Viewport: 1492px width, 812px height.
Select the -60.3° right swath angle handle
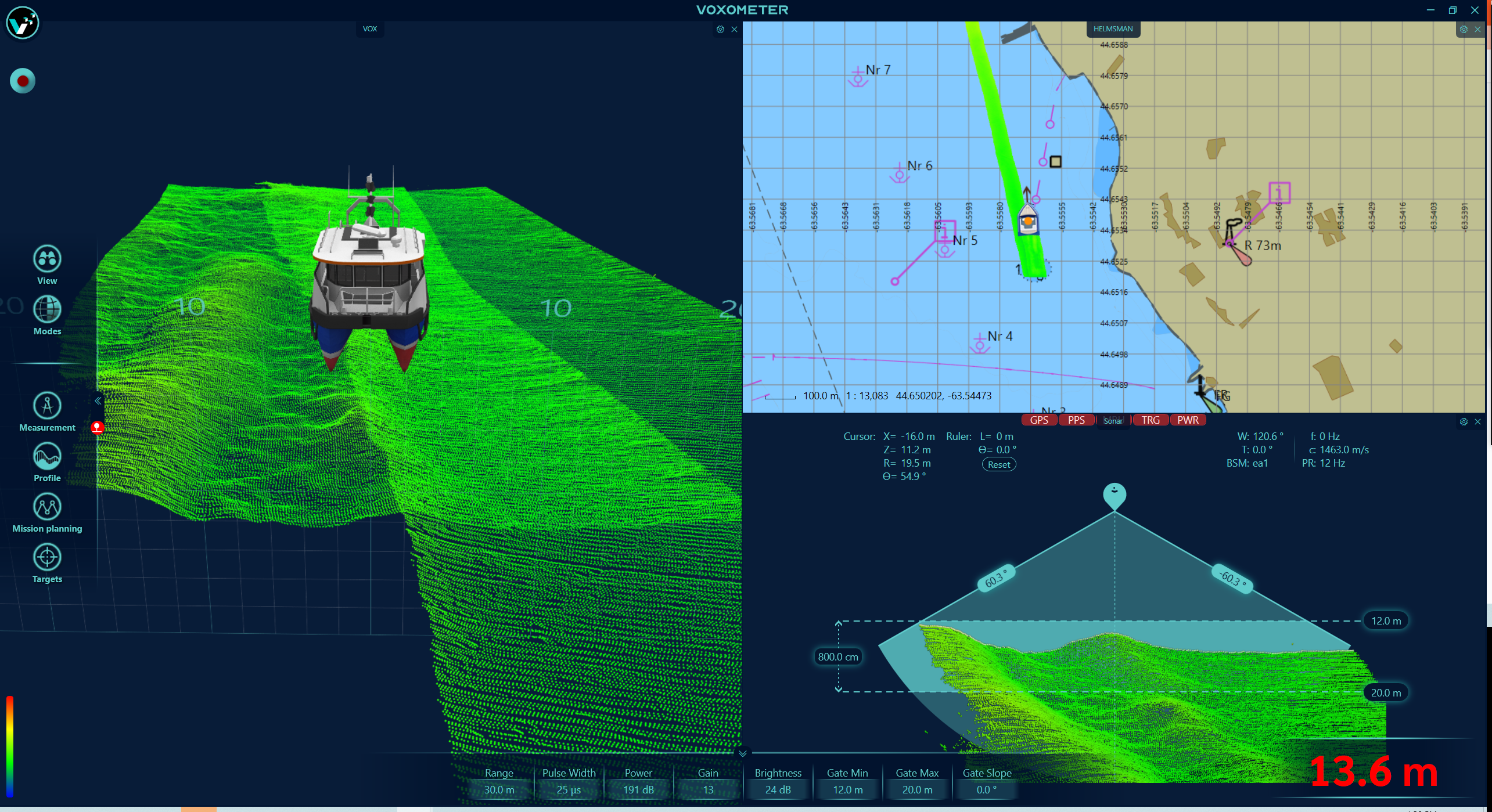[x=1232, y=579]
